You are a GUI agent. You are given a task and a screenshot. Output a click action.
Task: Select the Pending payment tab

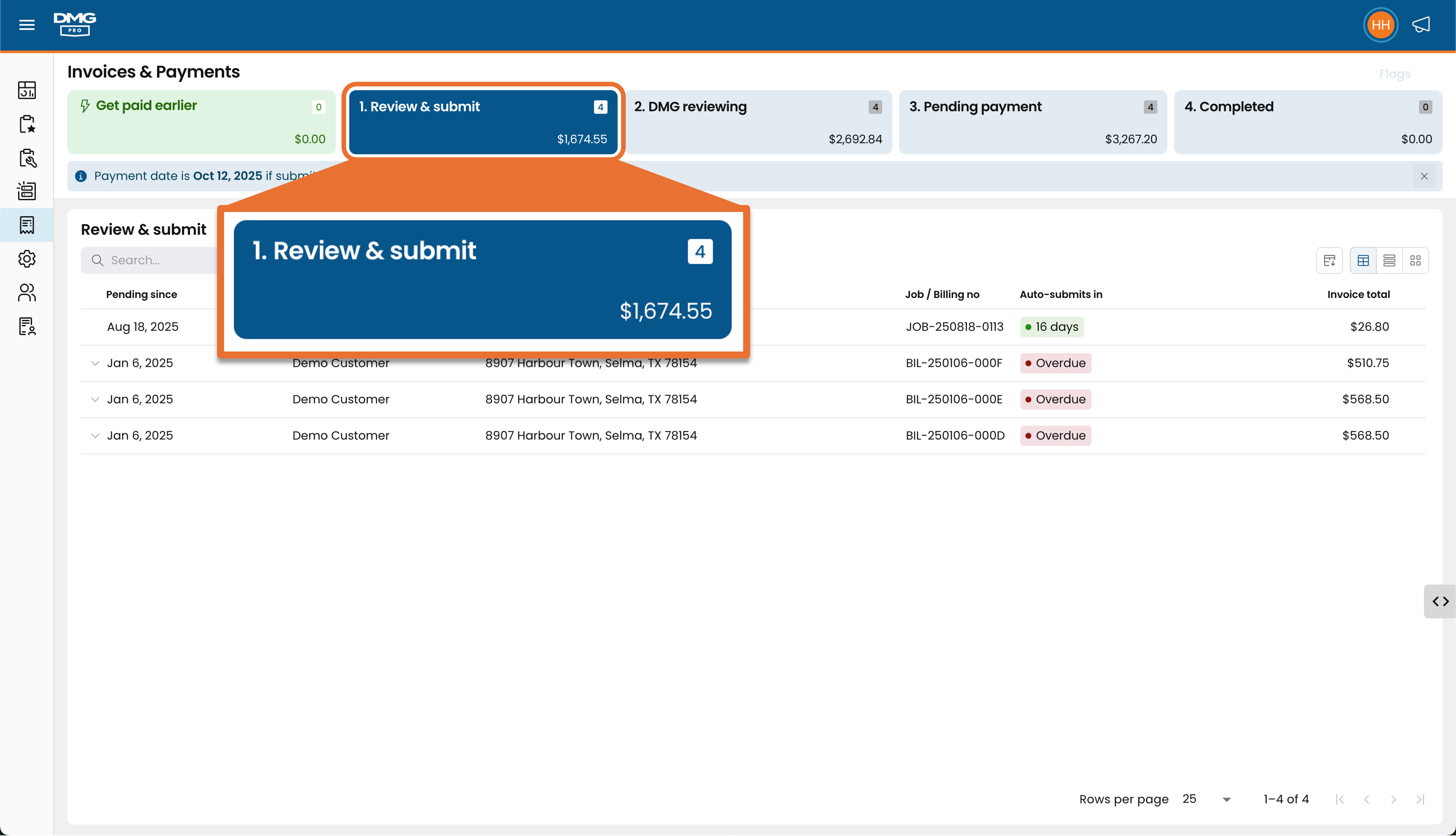[1033, 122]
